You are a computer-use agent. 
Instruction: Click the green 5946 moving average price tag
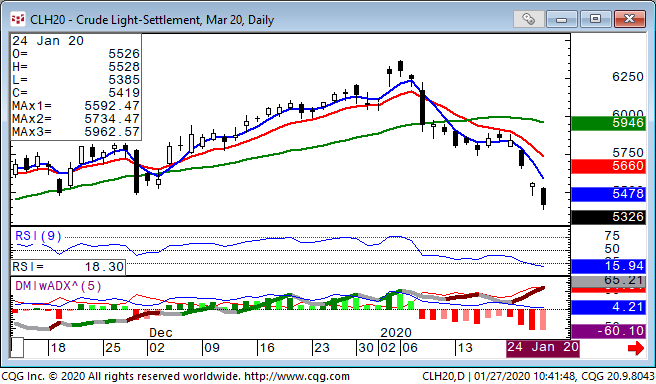[x=608, y=123]
